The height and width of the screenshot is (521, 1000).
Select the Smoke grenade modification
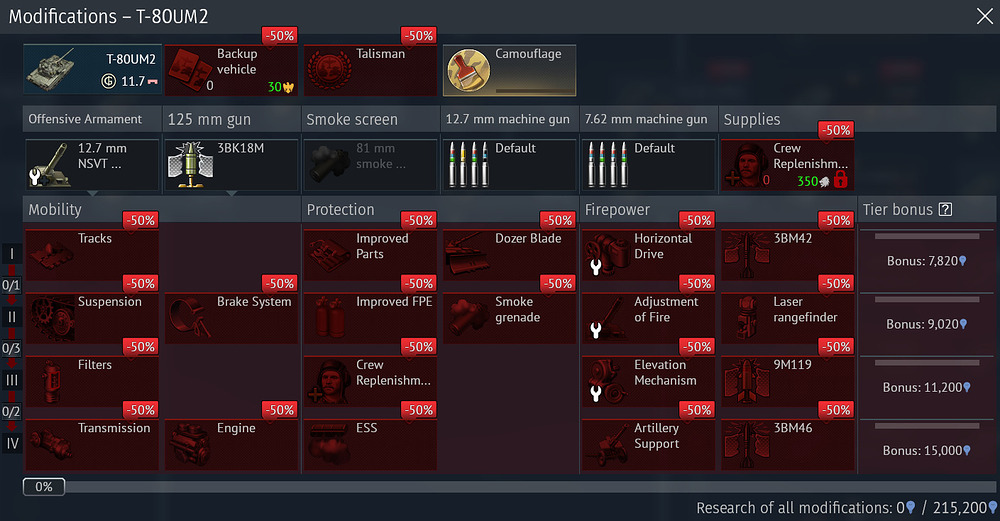tap(509, 318)
